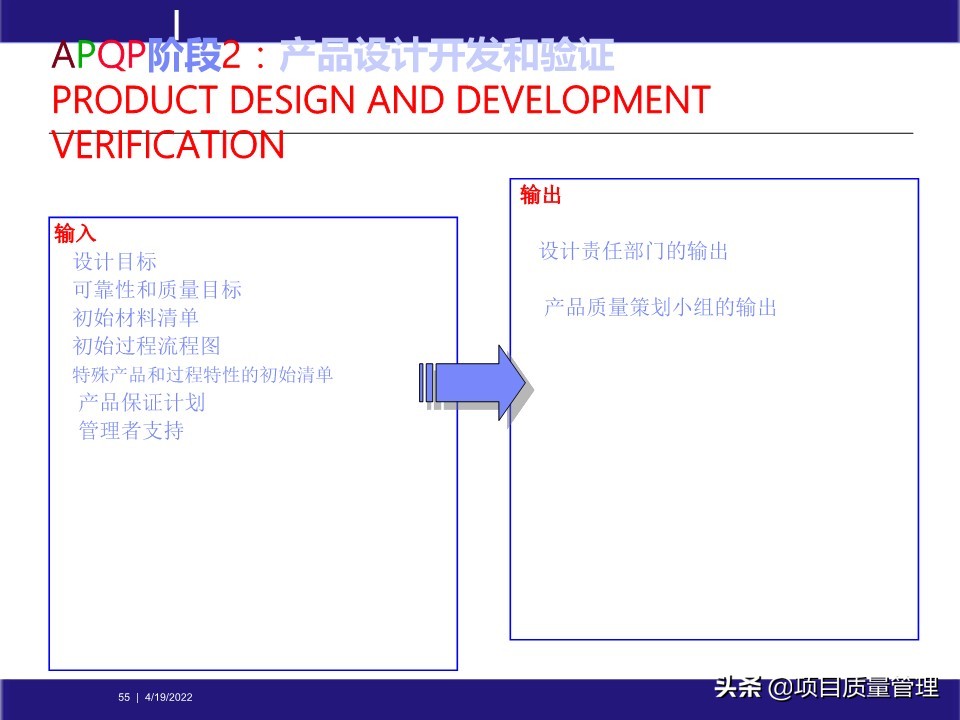
Task: Select the '产品质量策划小组的输出' line
Action: (x=660, y=307)
